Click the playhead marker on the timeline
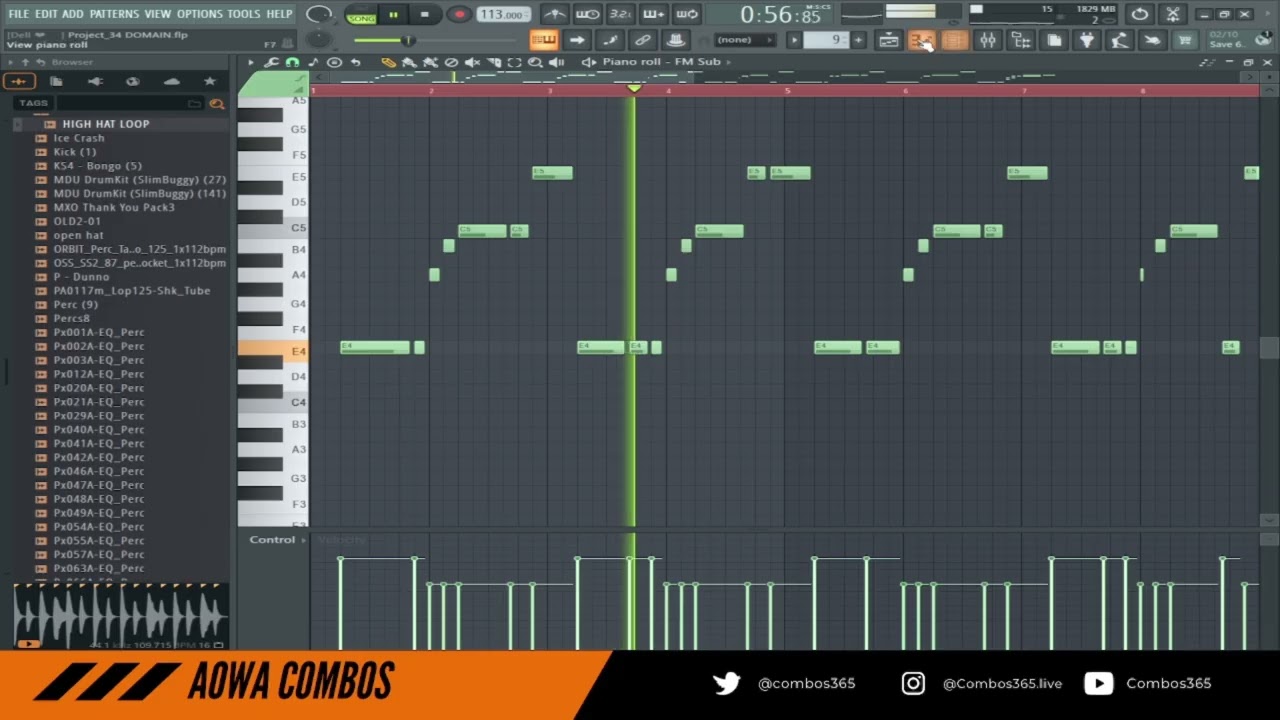The image size is (1280, 720). tap(633, 90)
